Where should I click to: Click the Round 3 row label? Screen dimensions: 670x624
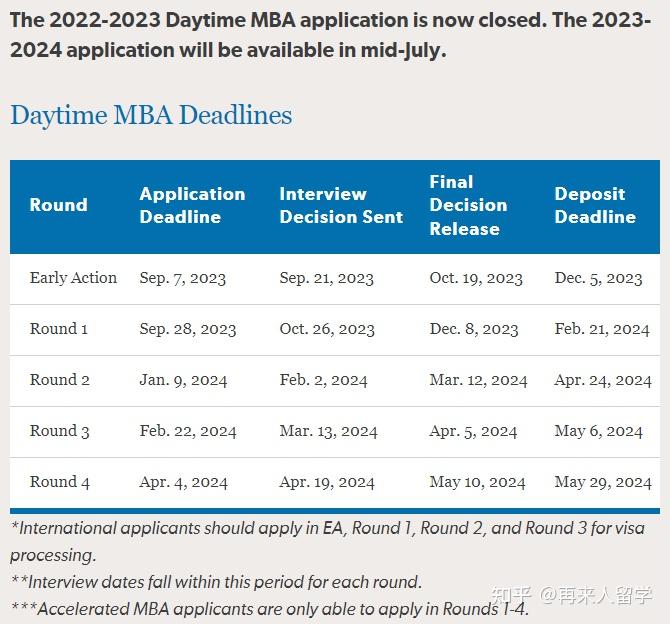[60, 431]
